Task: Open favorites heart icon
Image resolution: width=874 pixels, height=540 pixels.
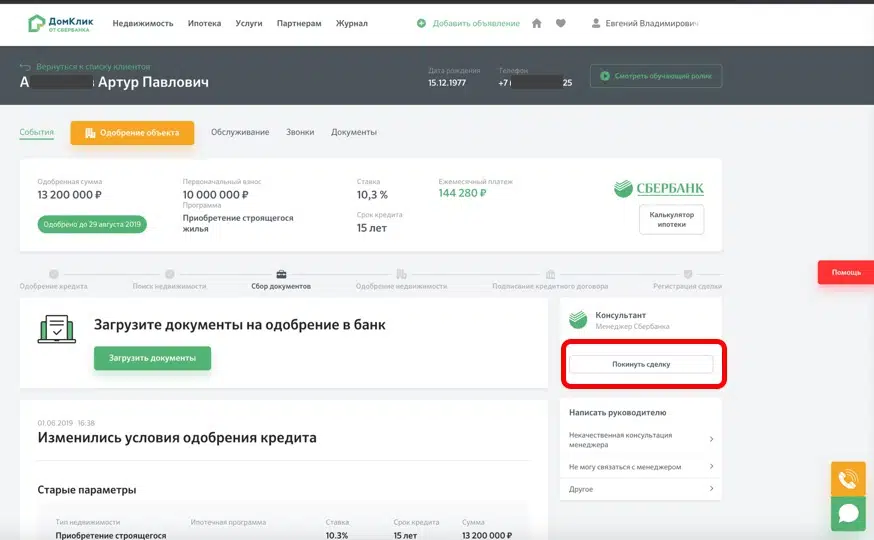Action: [561, 23]
